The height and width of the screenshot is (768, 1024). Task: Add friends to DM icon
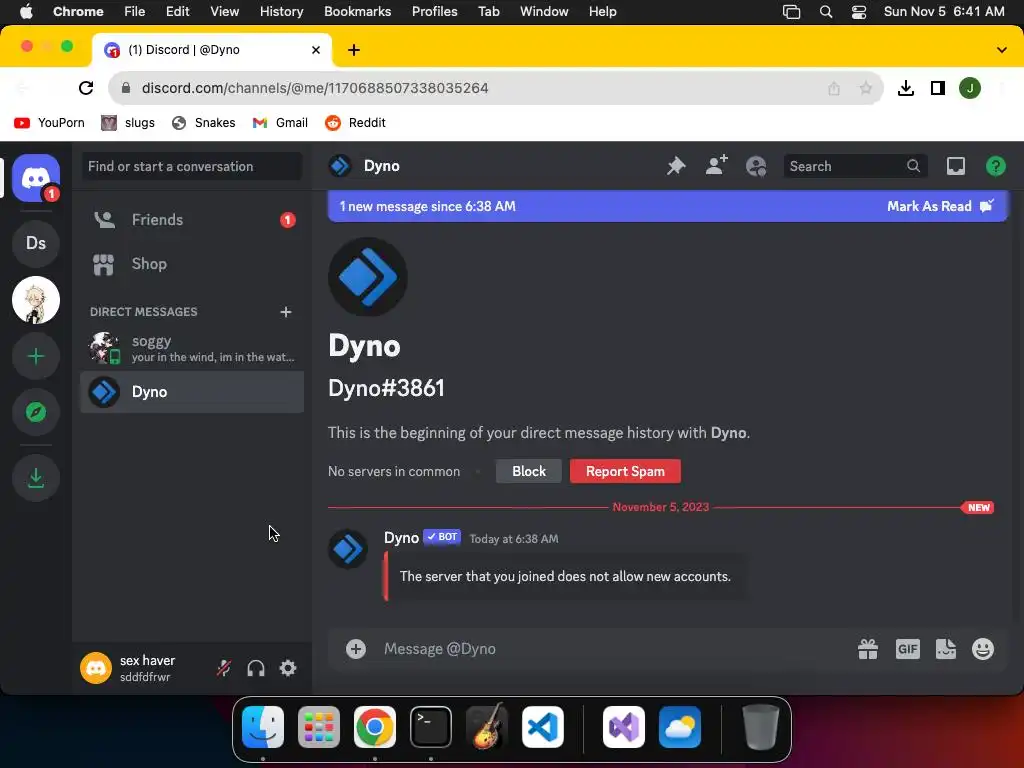coord(716,166)
